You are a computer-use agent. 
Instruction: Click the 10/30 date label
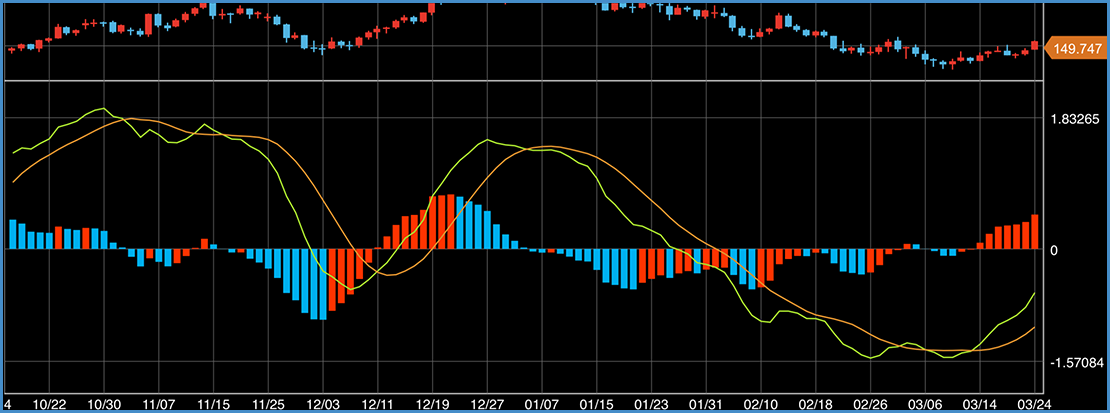[x=103, y=404]
